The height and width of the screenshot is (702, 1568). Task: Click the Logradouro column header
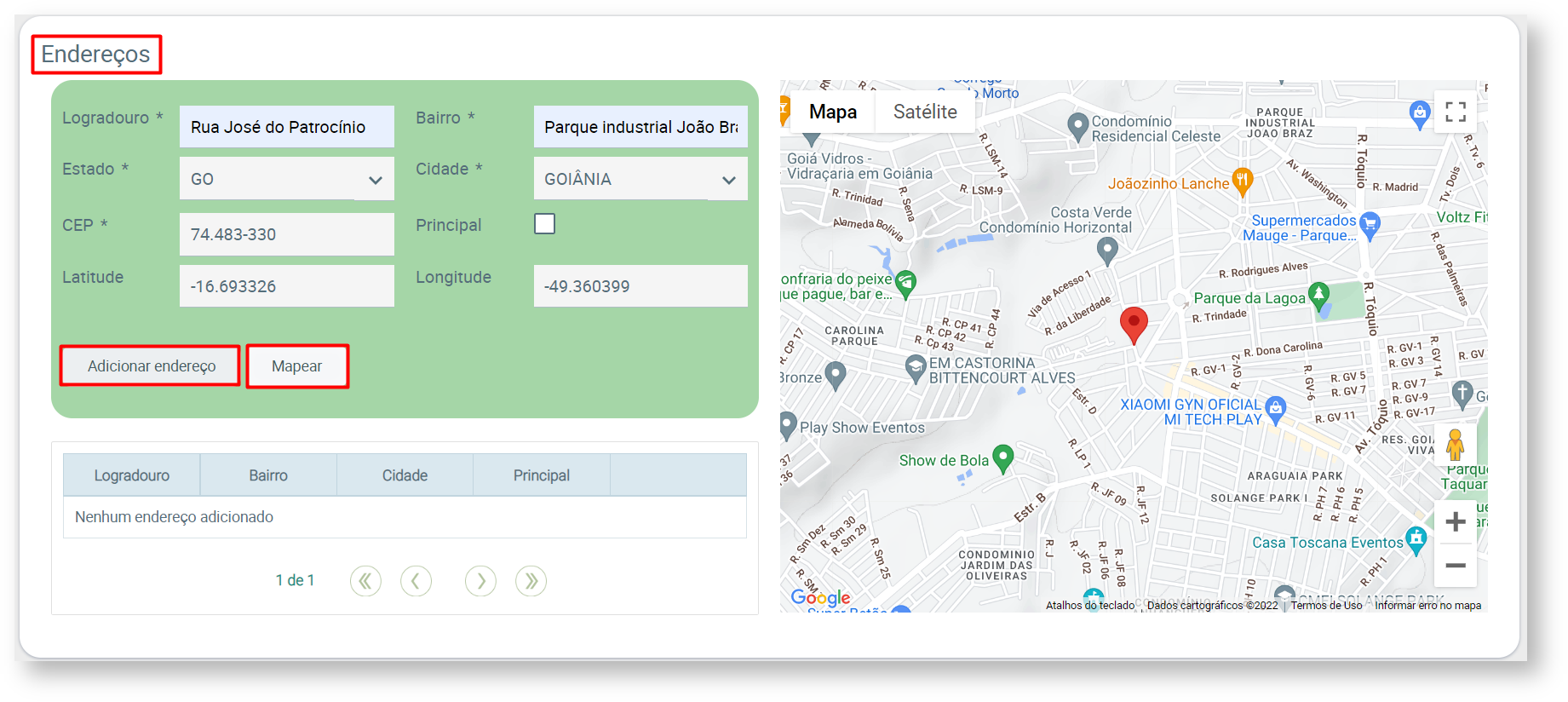(x=132, y=475)
